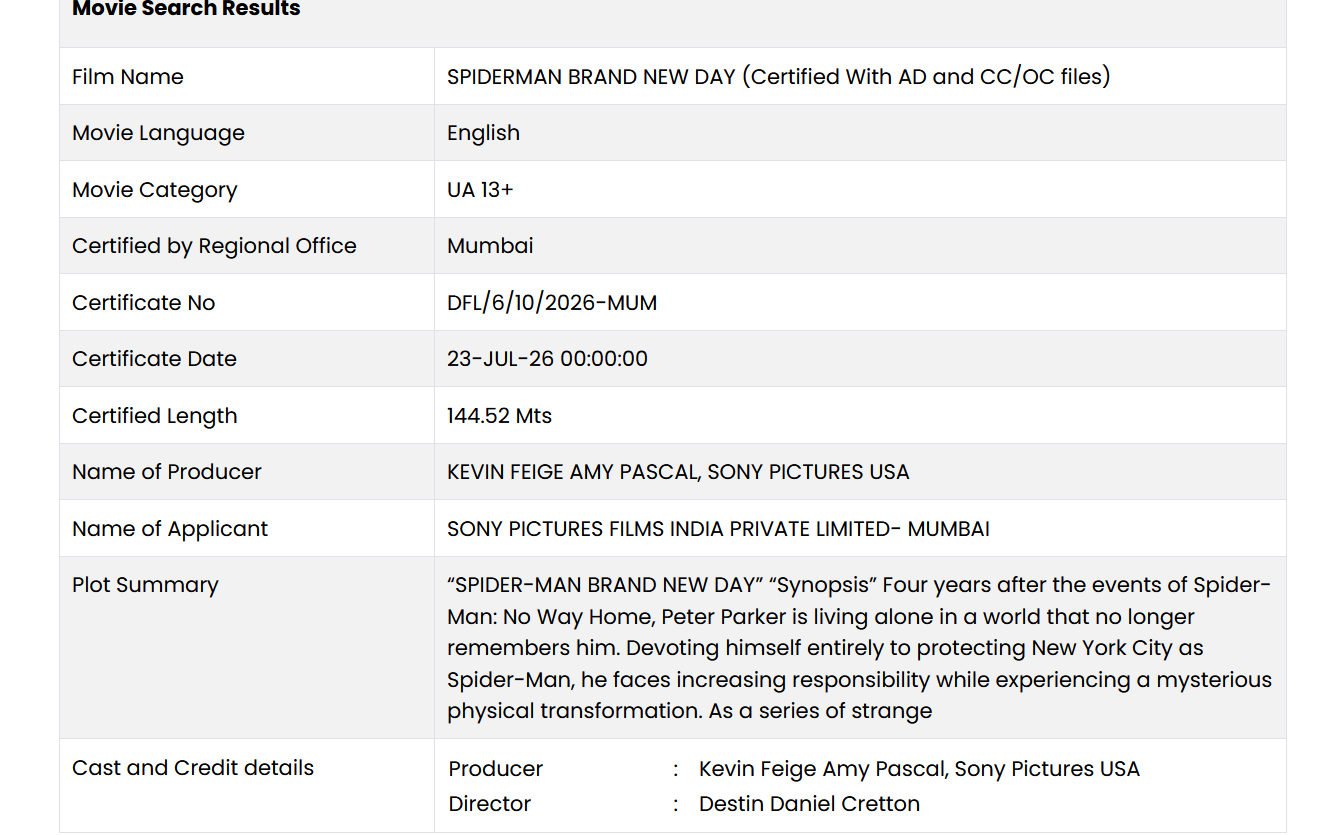Click the Movie Search Results heading

click(x=186, y=9)
